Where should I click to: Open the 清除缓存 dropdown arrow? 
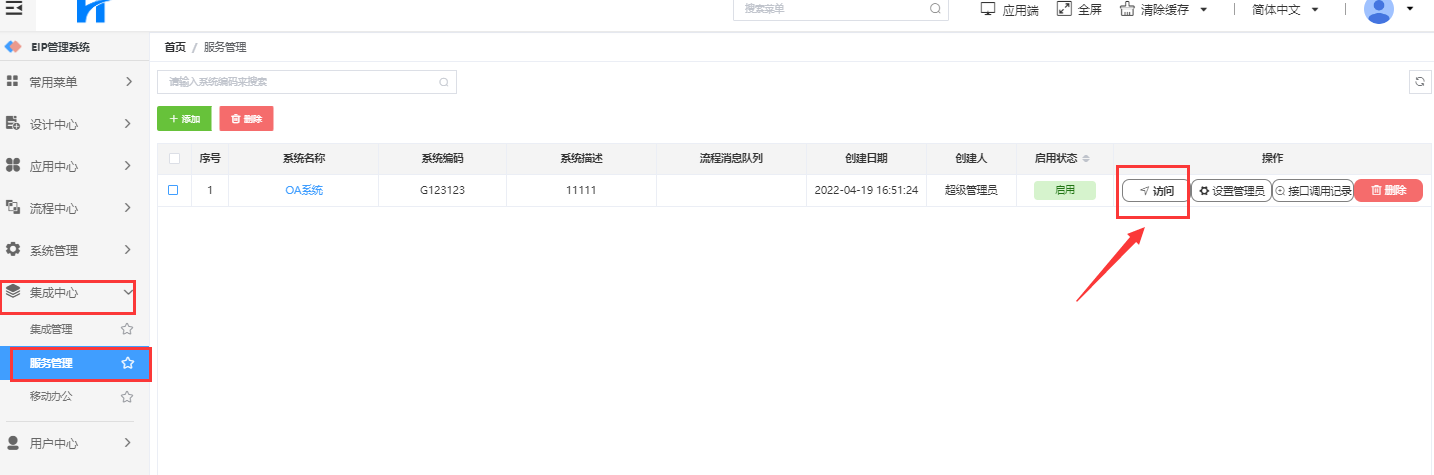tap(1204, 10)
